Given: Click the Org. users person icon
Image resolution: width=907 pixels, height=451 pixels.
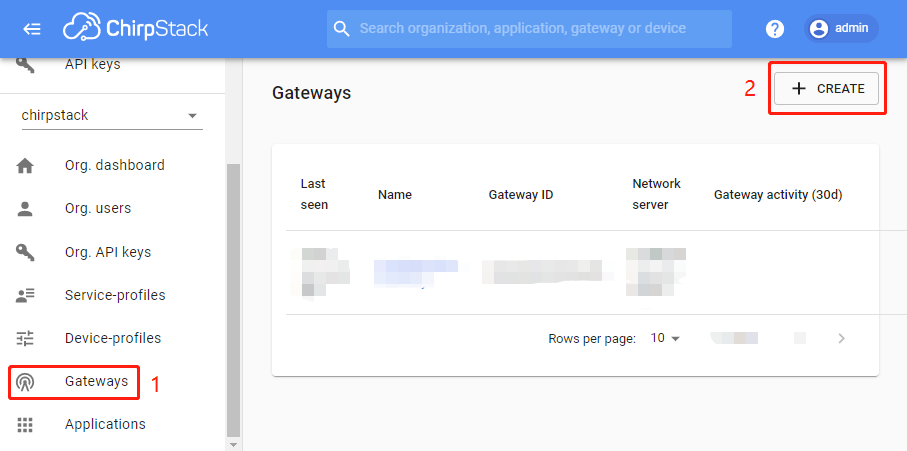Looking at the screenshot, I should (25, 209).
